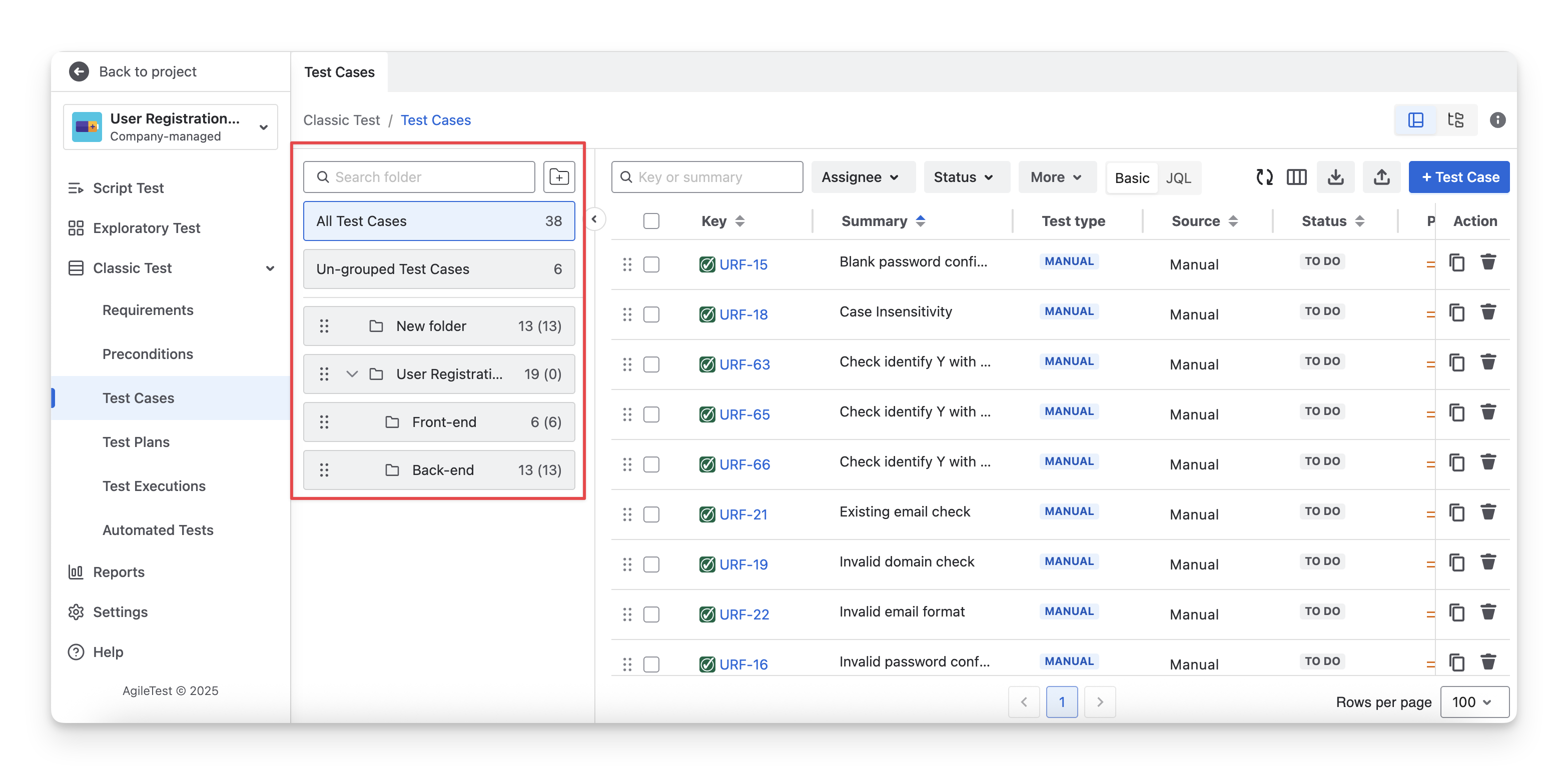1568x774 pixels.
Task: Open Test Plans in sidebar
Action: 136,442
